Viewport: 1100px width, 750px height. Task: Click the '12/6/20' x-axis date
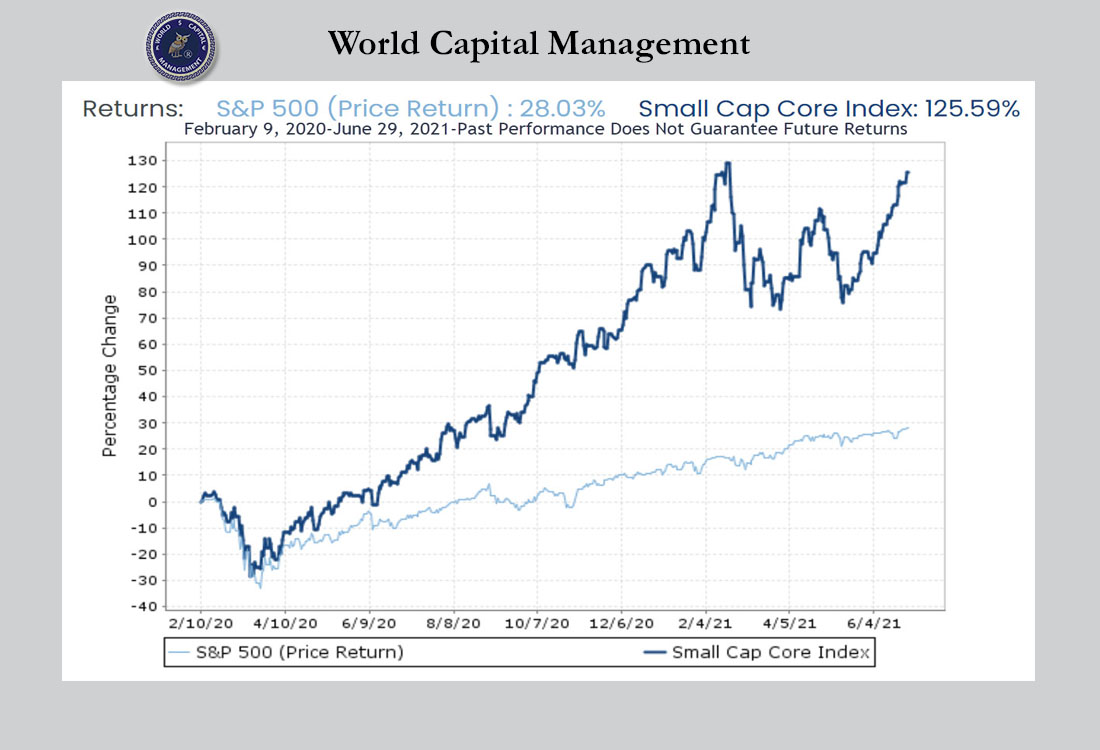pos(621,623)
